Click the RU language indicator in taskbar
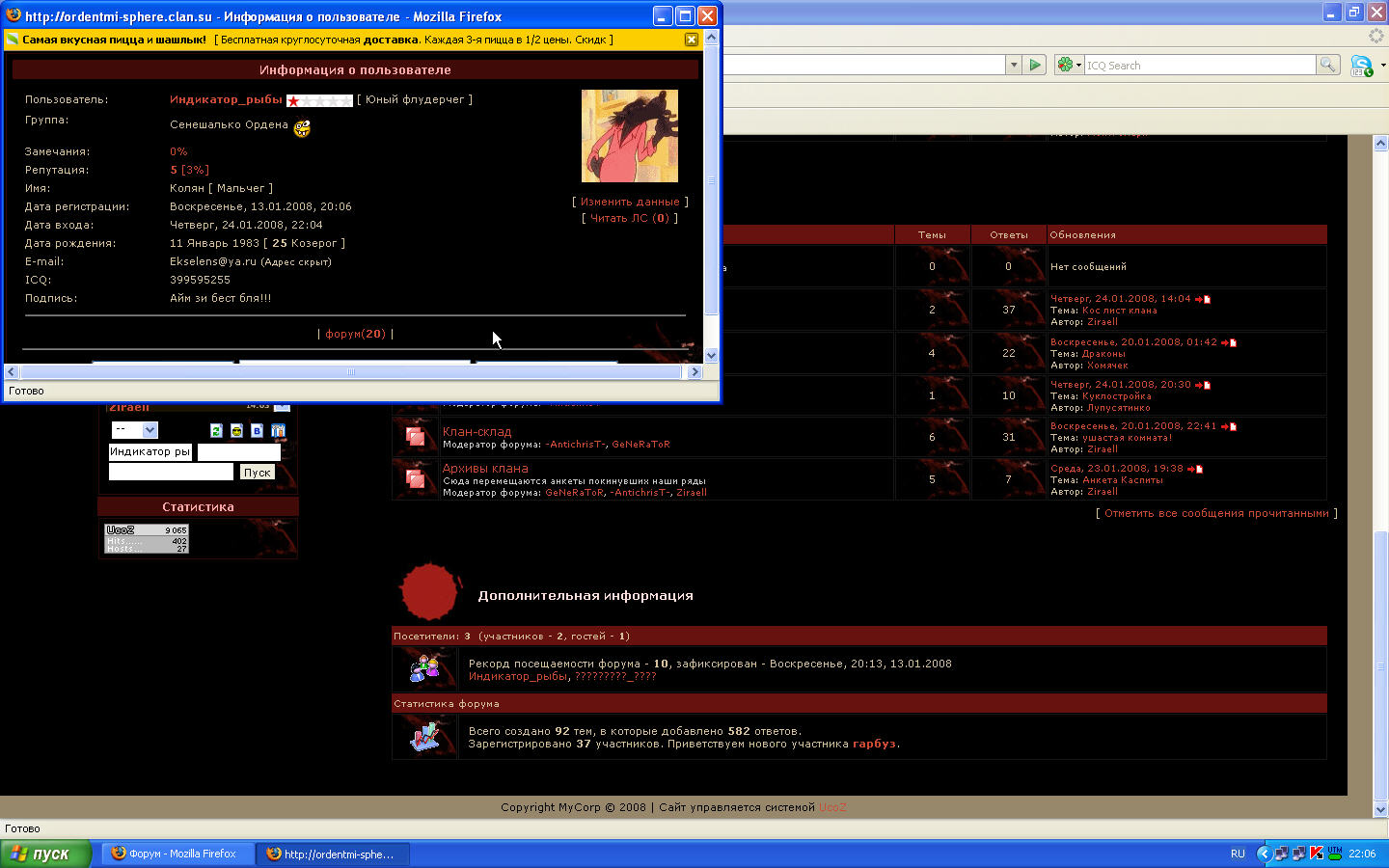The image size is (1389, 868). point(1238,854)
